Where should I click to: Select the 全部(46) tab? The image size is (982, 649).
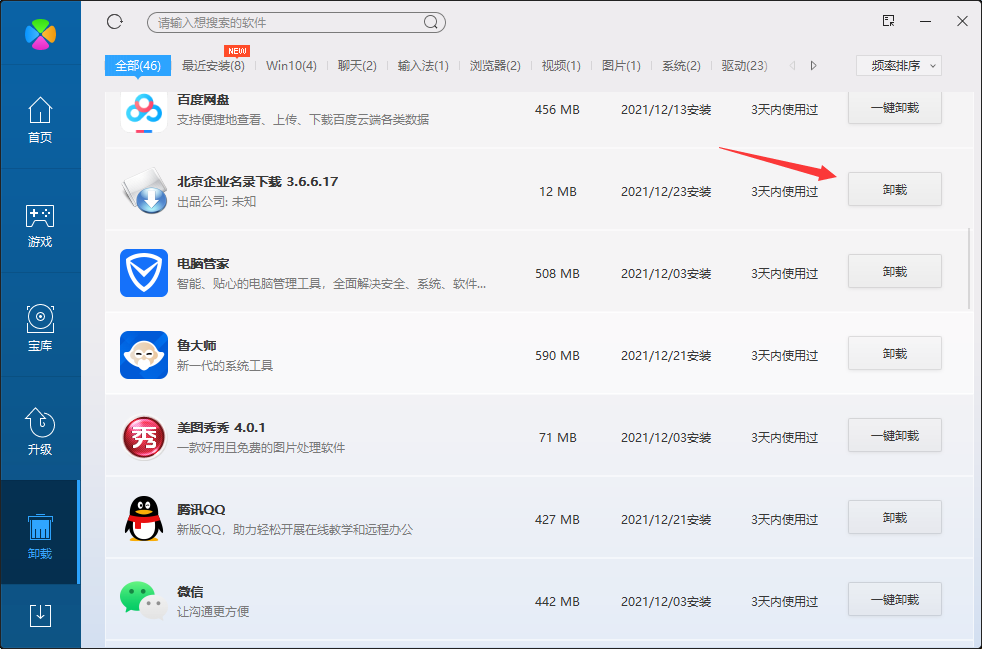[x=138, y=66]
